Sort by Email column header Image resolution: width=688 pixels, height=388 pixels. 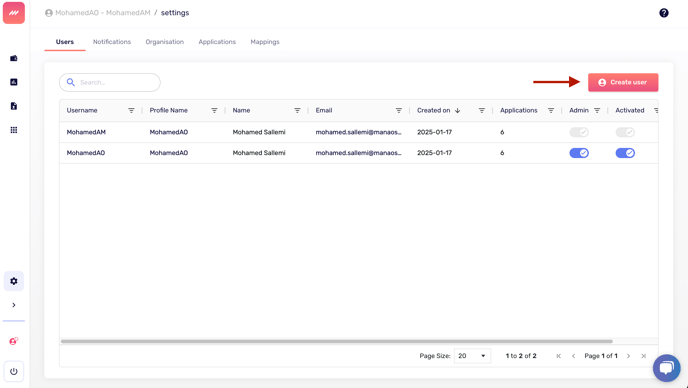pyautogui.click(x=324, y=111)
